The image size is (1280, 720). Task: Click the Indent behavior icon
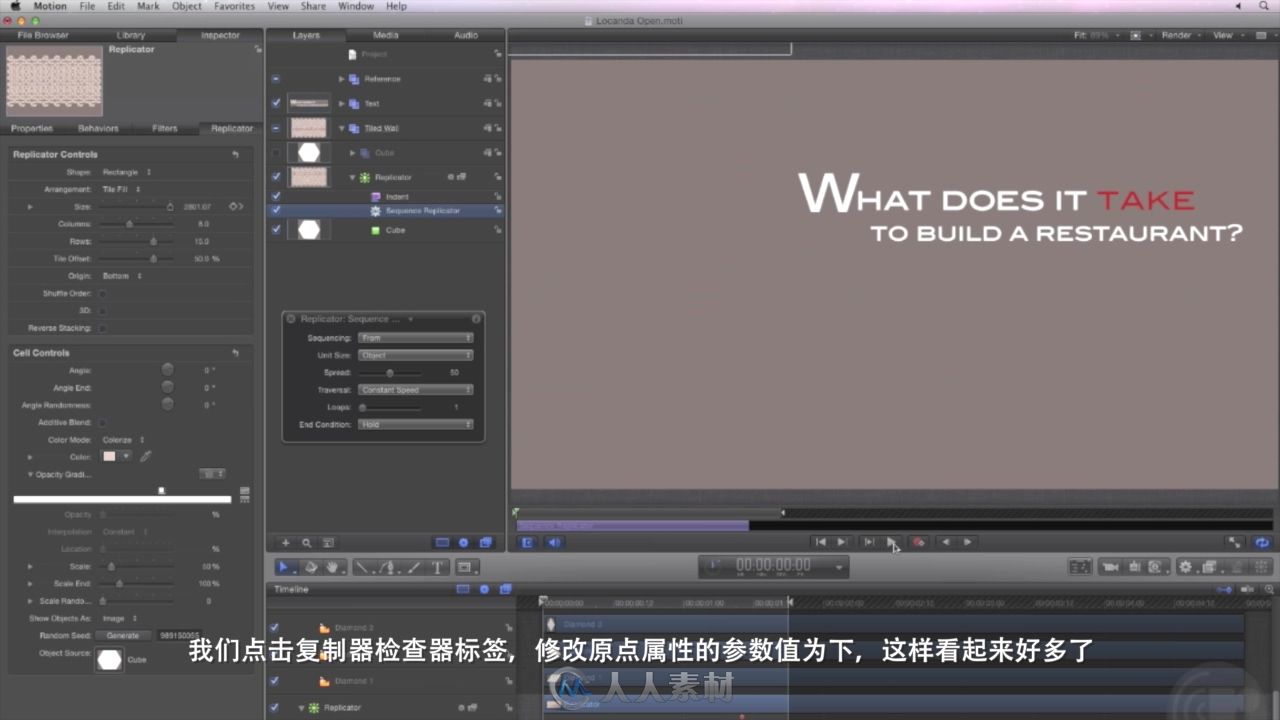click(376, 197)
